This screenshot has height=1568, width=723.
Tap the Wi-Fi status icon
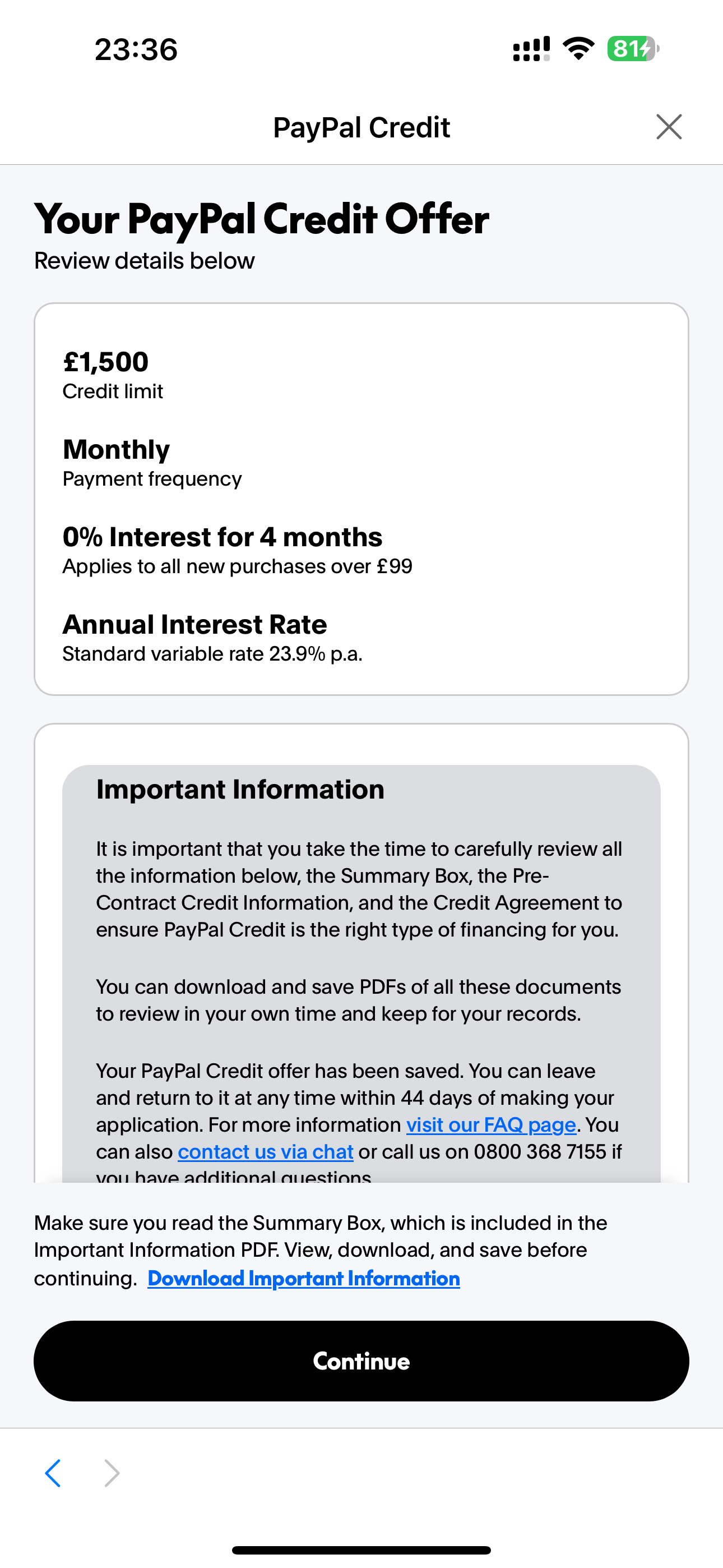[x=578, y=49]
